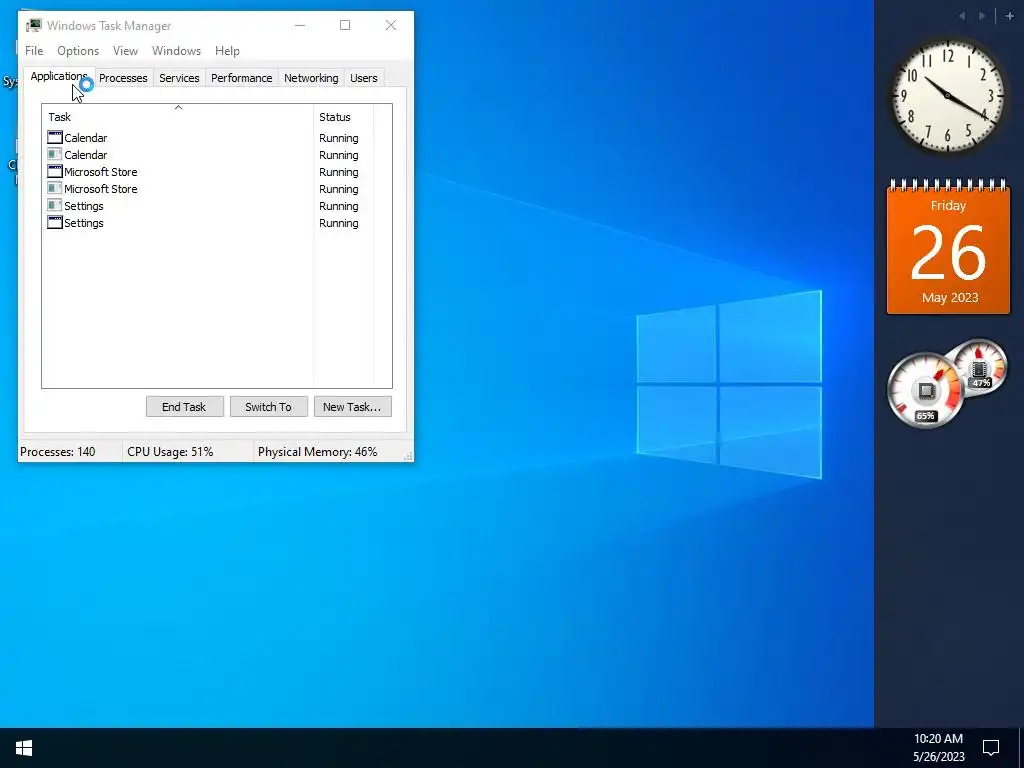Open the Windows menu
The image size is (1024, 768).
click(x=176, y=51)
